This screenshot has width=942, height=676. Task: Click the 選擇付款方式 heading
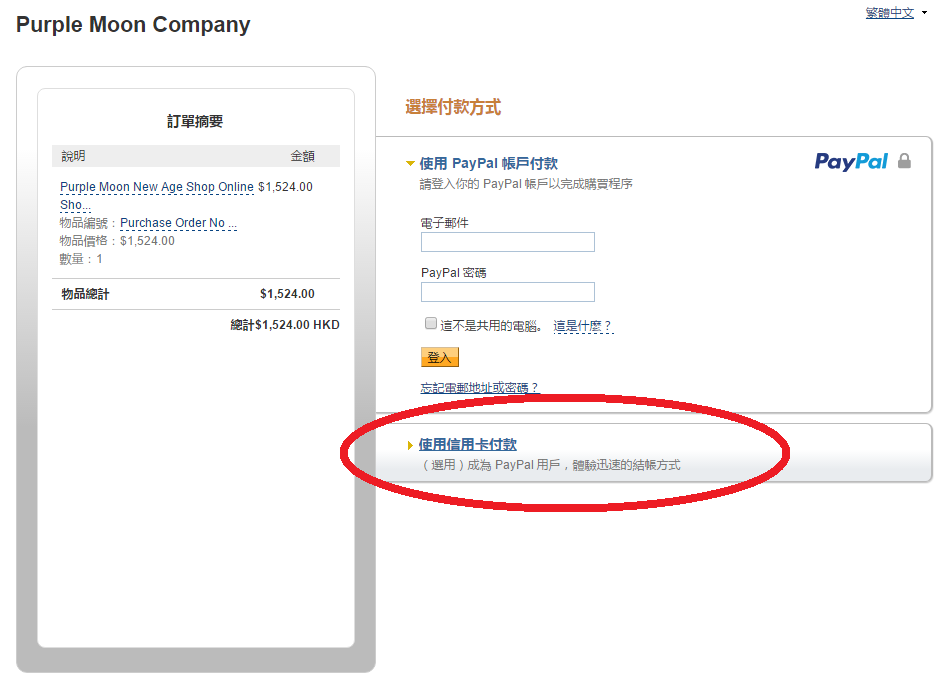(x=453, y=107)
